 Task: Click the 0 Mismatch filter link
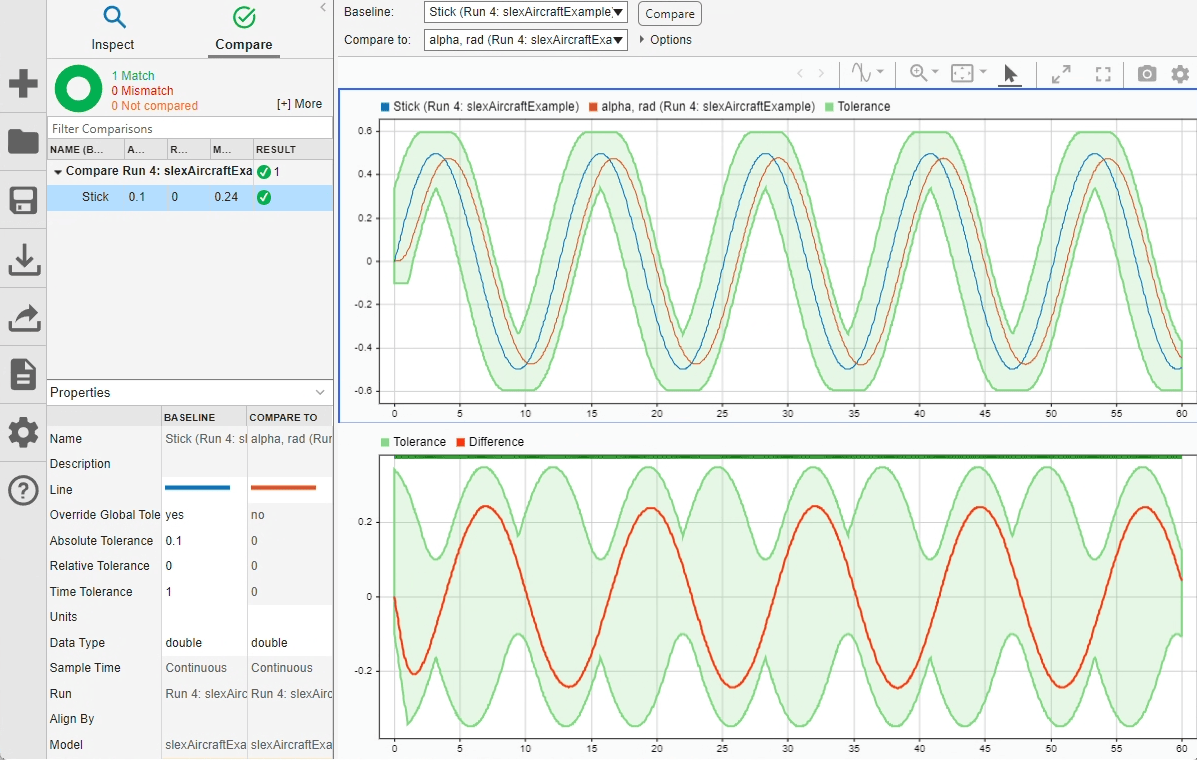(x=143, y=91)
